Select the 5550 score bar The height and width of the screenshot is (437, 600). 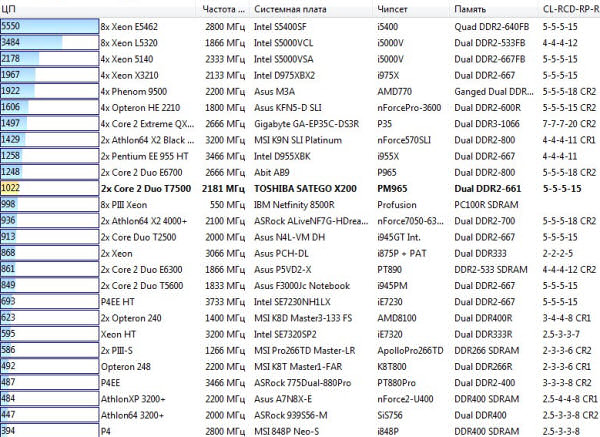[x=49, y=26]
